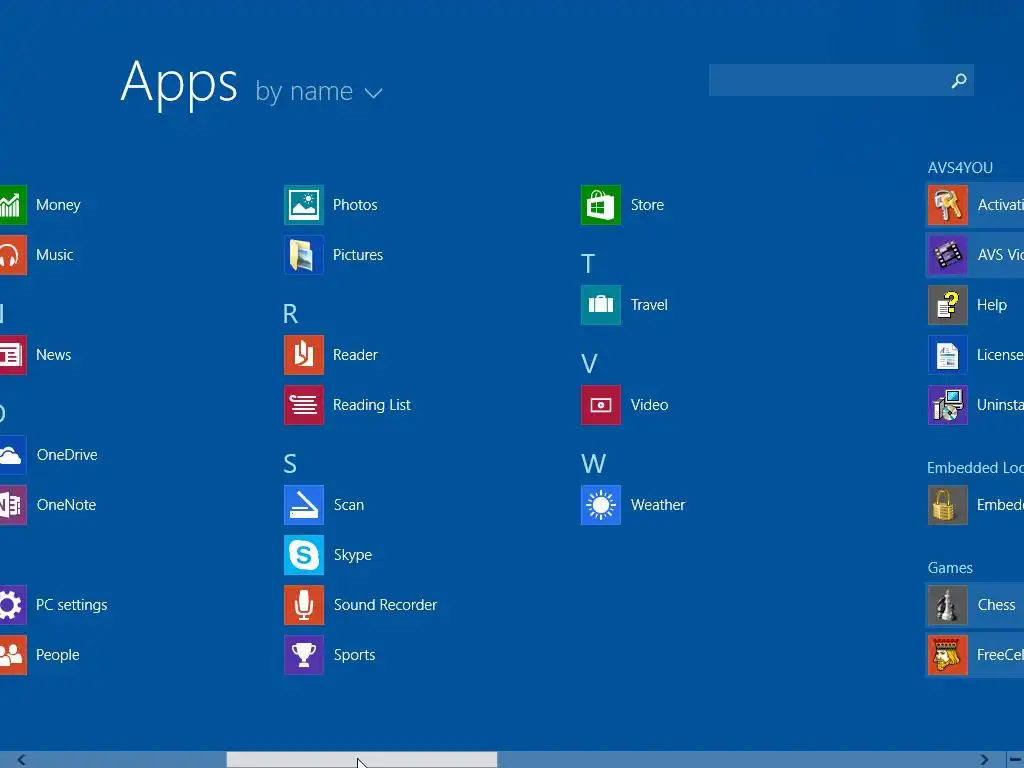Jump to the S letter group header
Image resolution: width=1024 pixels, height=768 pixels.
290,464
